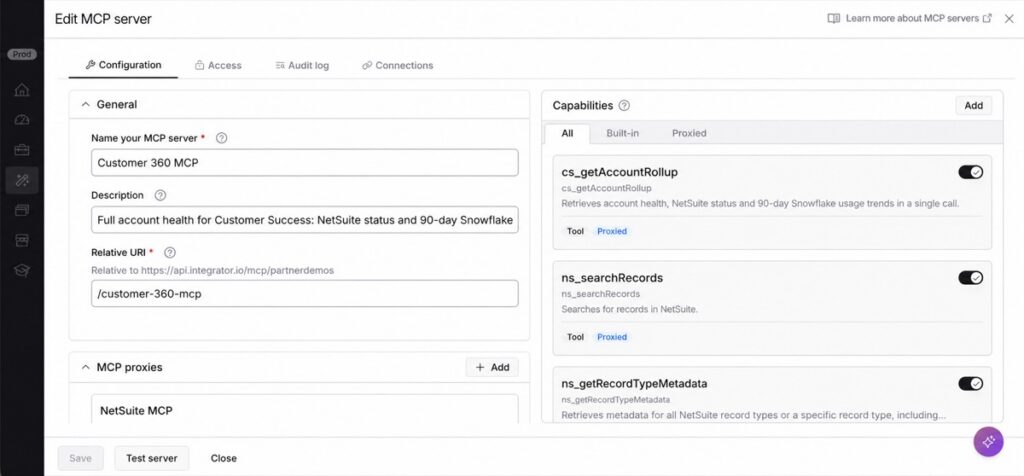Select the tools wand icon in sidebar
1024x476 pixels.
[x=22, y=180]
